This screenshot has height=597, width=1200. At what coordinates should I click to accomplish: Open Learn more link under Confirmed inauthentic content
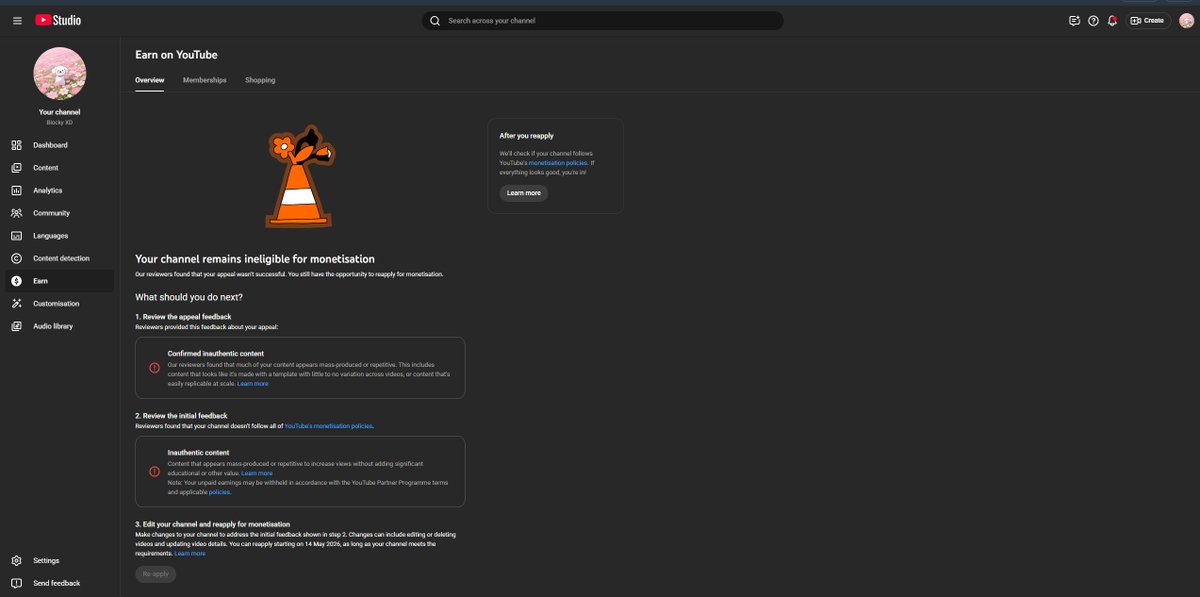pyautogui.click(x=253, y=384)
